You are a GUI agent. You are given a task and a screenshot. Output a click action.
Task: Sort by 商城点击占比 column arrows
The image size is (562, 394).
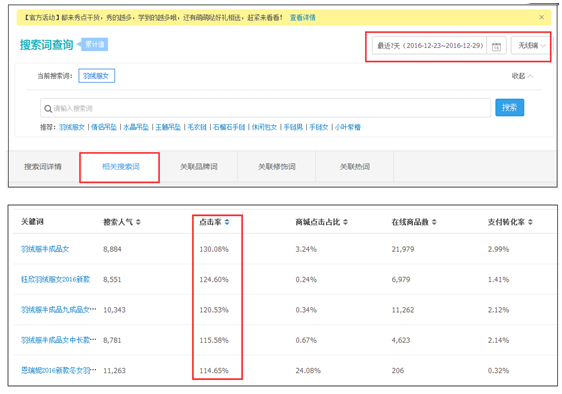pyautogui.click(x=346, y=222)
